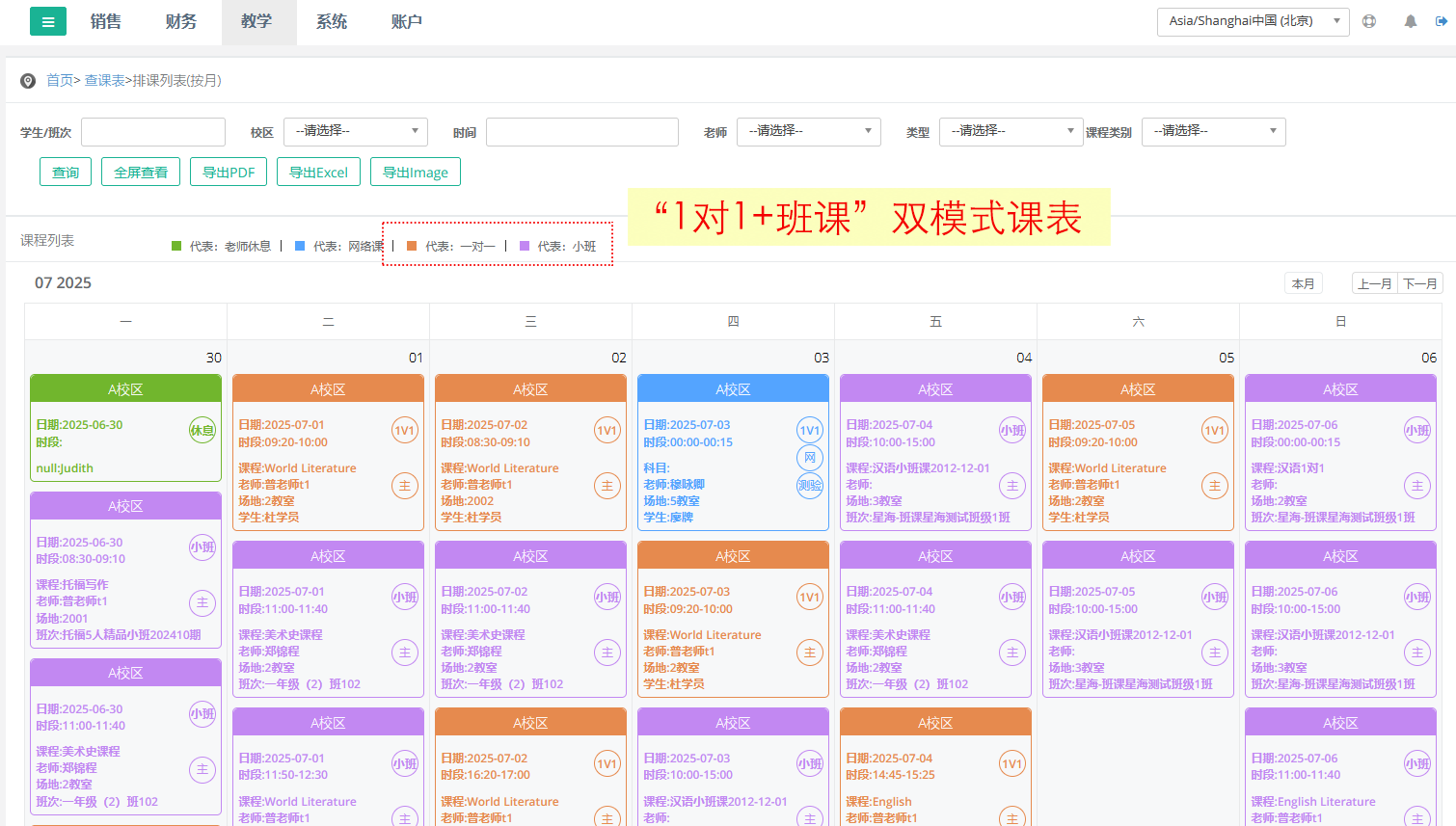The width and height of the screenshot is (1456, 826).
Task: Open the 财务 menu tab
Action: [181, 21]
